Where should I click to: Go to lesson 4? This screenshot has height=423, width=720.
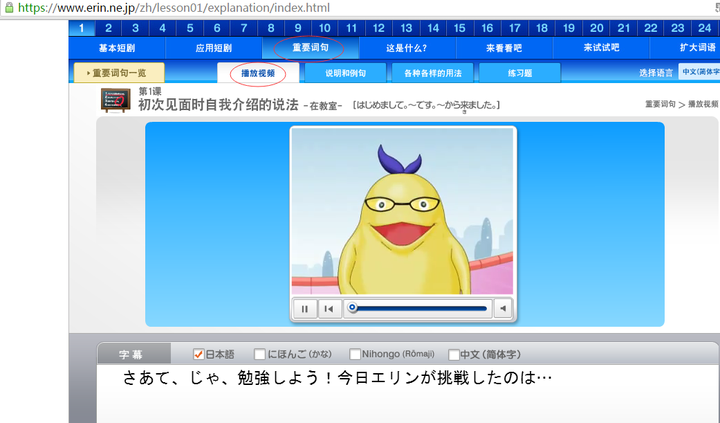(163, 28)
